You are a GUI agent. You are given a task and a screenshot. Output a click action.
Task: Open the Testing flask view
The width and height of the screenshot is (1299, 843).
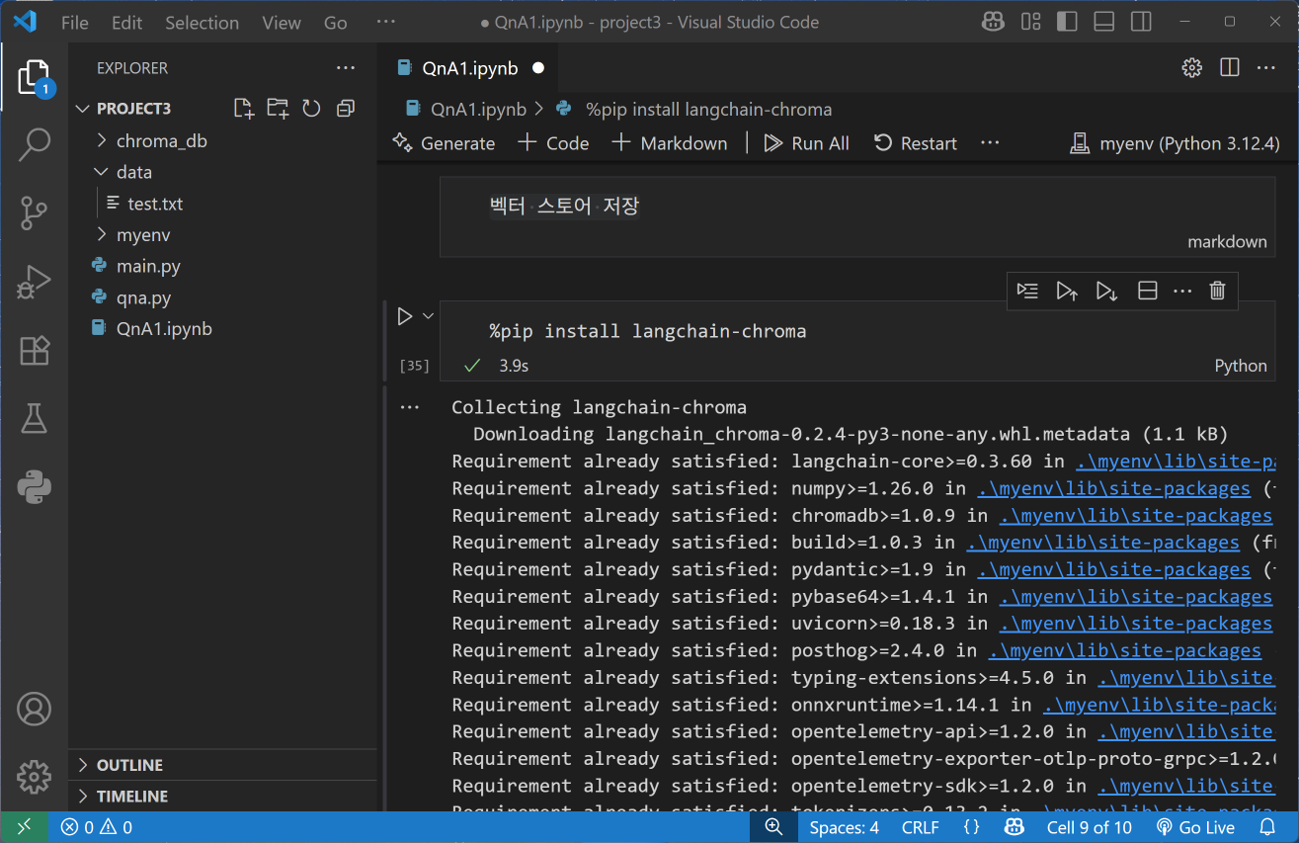pyautogui.click(x=34, y=418)
